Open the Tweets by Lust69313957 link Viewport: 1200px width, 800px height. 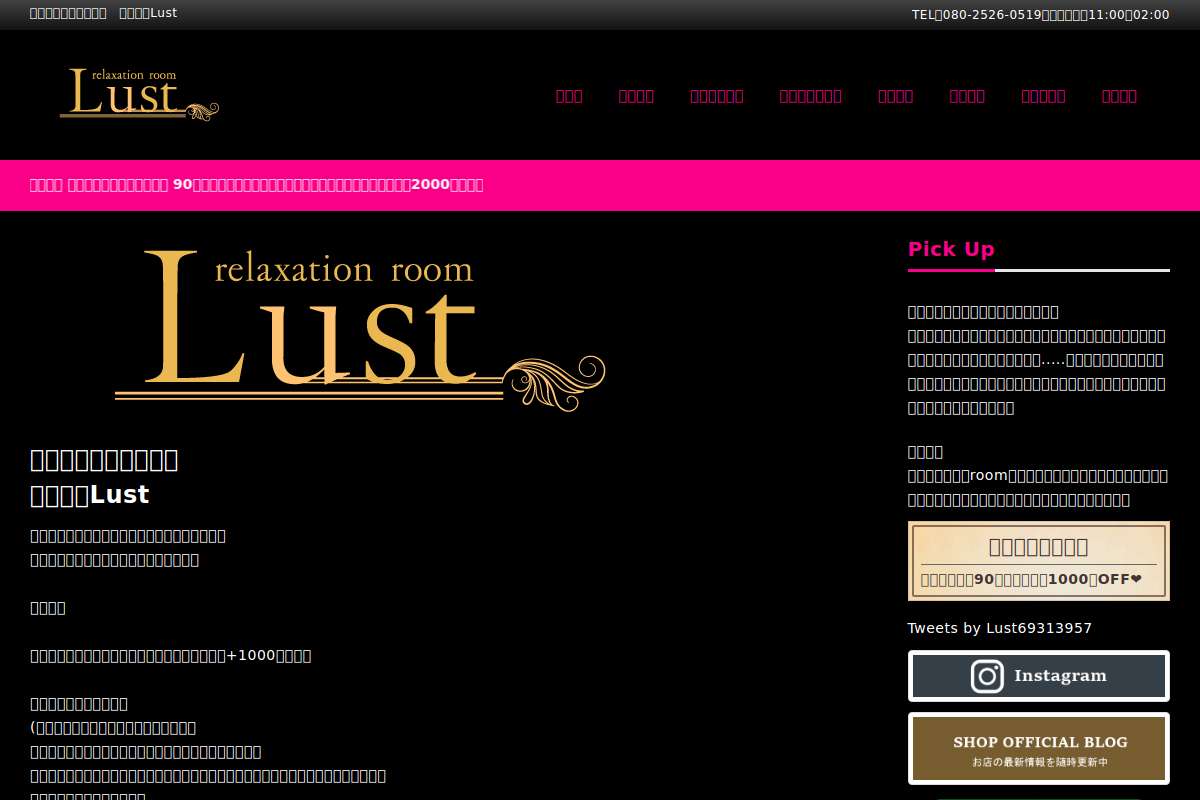point(999,628)
